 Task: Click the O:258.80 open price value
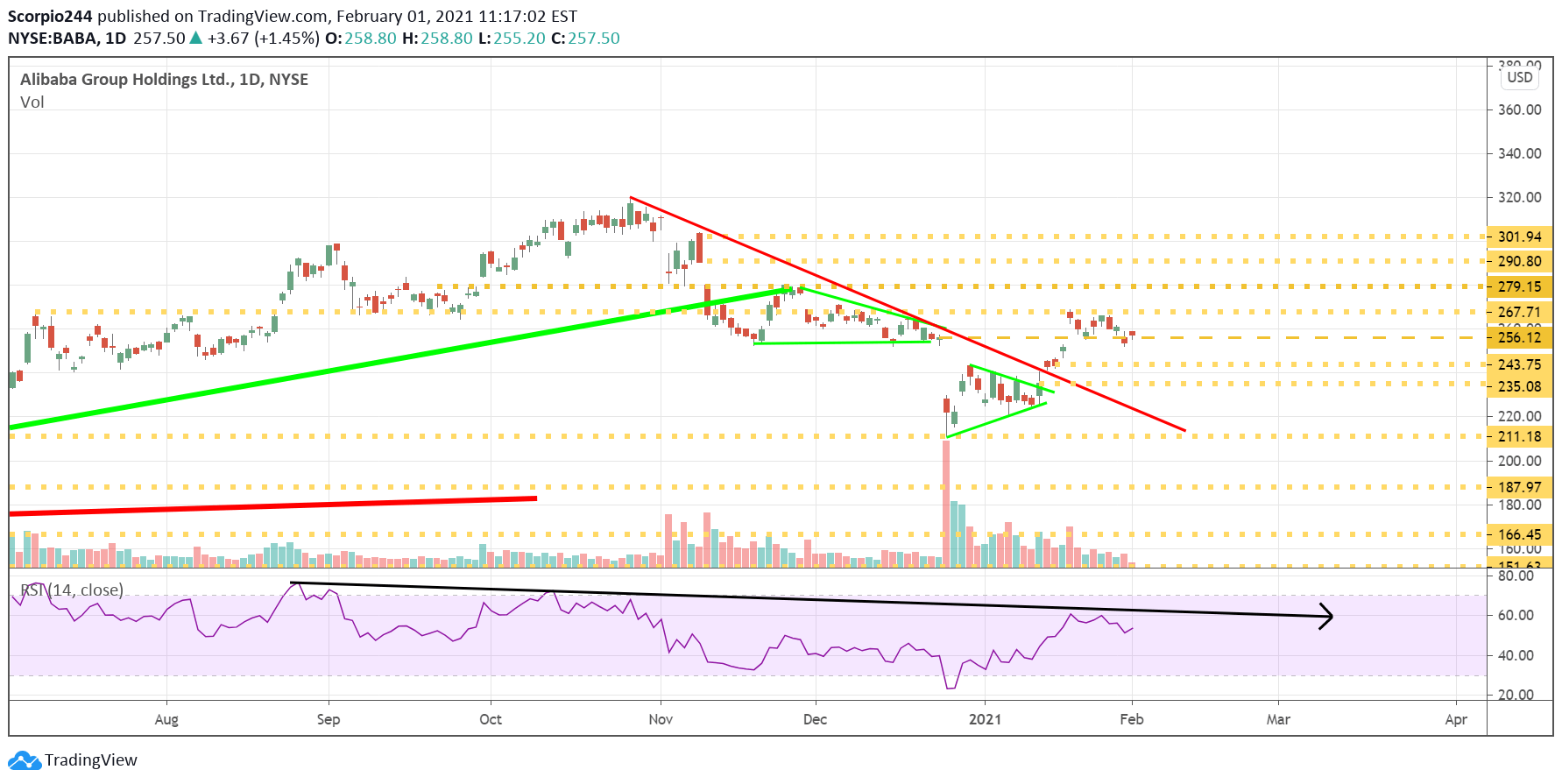pyautogui.click(x=361, y=39)
